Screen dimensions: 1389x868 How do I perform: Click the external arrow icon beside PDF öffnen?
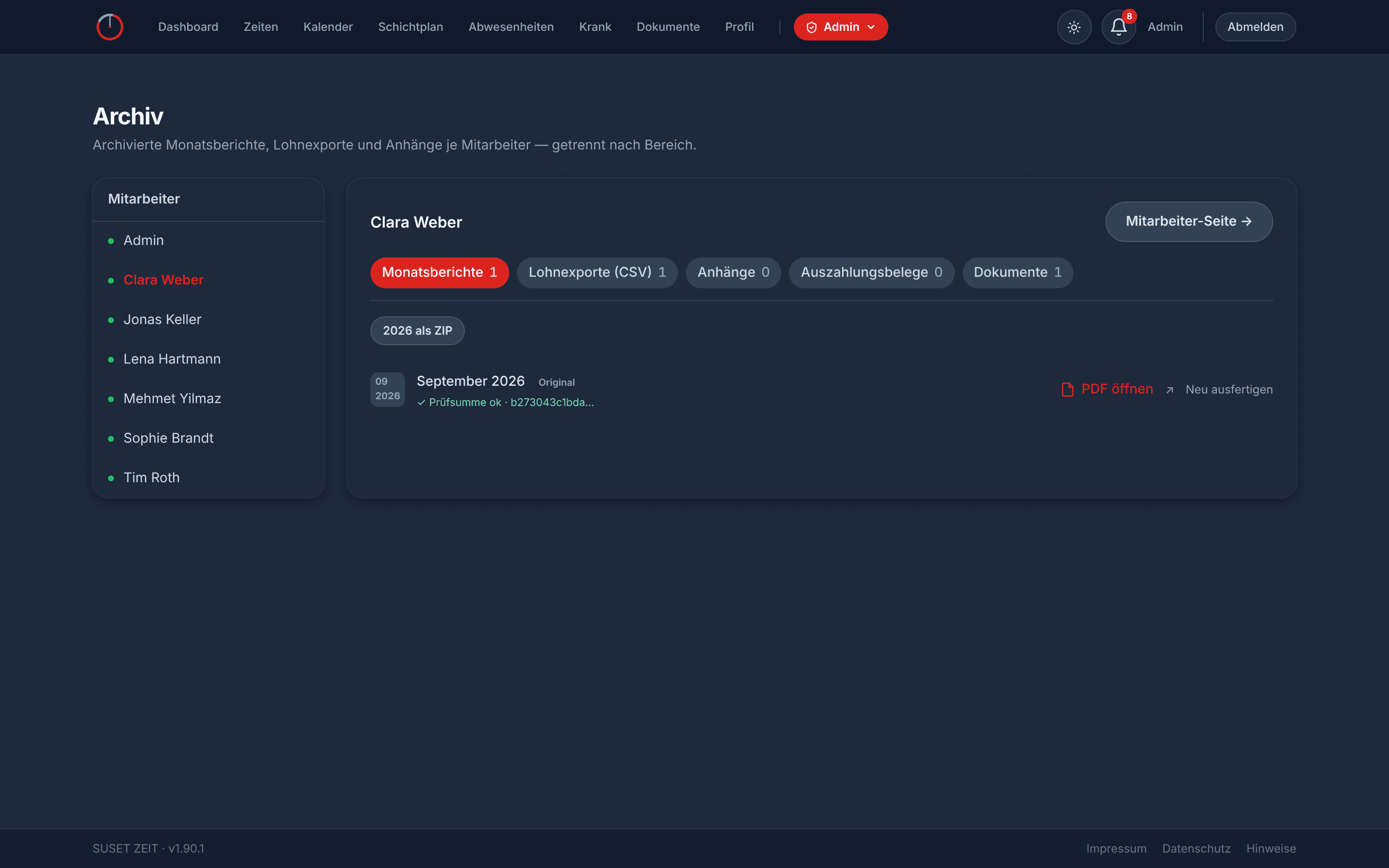[x=1170, y=391]
